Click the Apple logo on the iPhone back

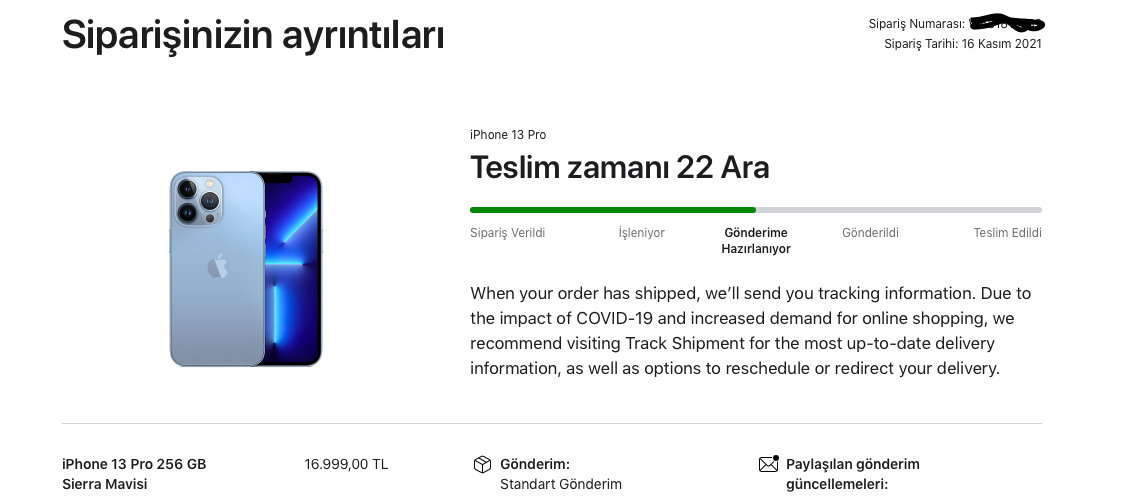pos(217,266)
